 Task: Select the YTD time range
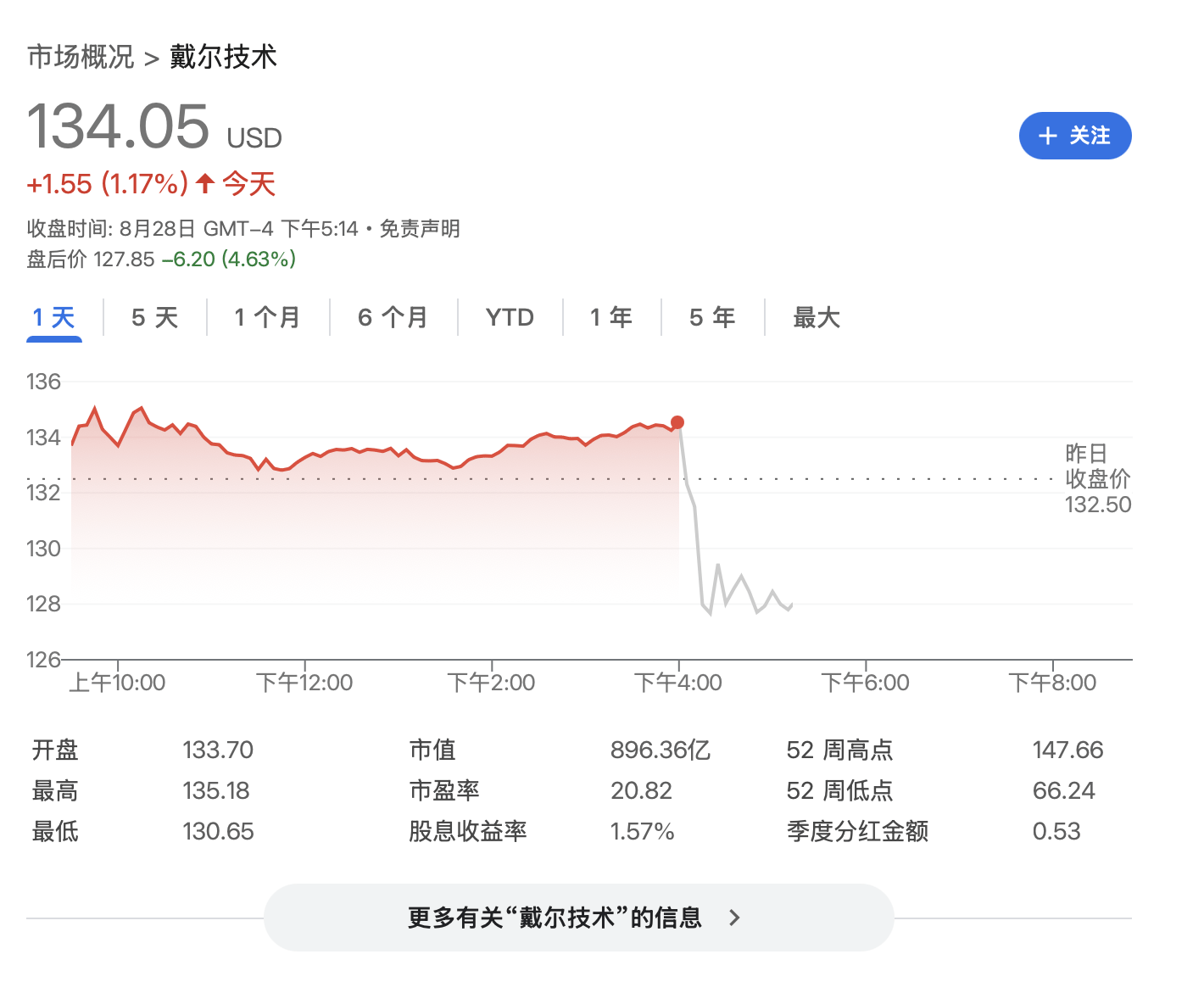(x=509, y=317)
